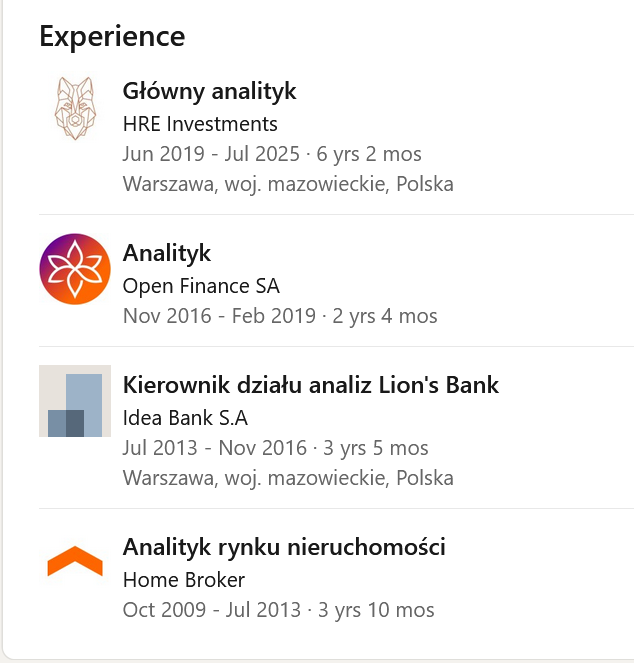Select the Oct 2009 - Jul 2013 date range
Image resolution: width=634 pixels, height=663 pixels.
coord(209,609)
